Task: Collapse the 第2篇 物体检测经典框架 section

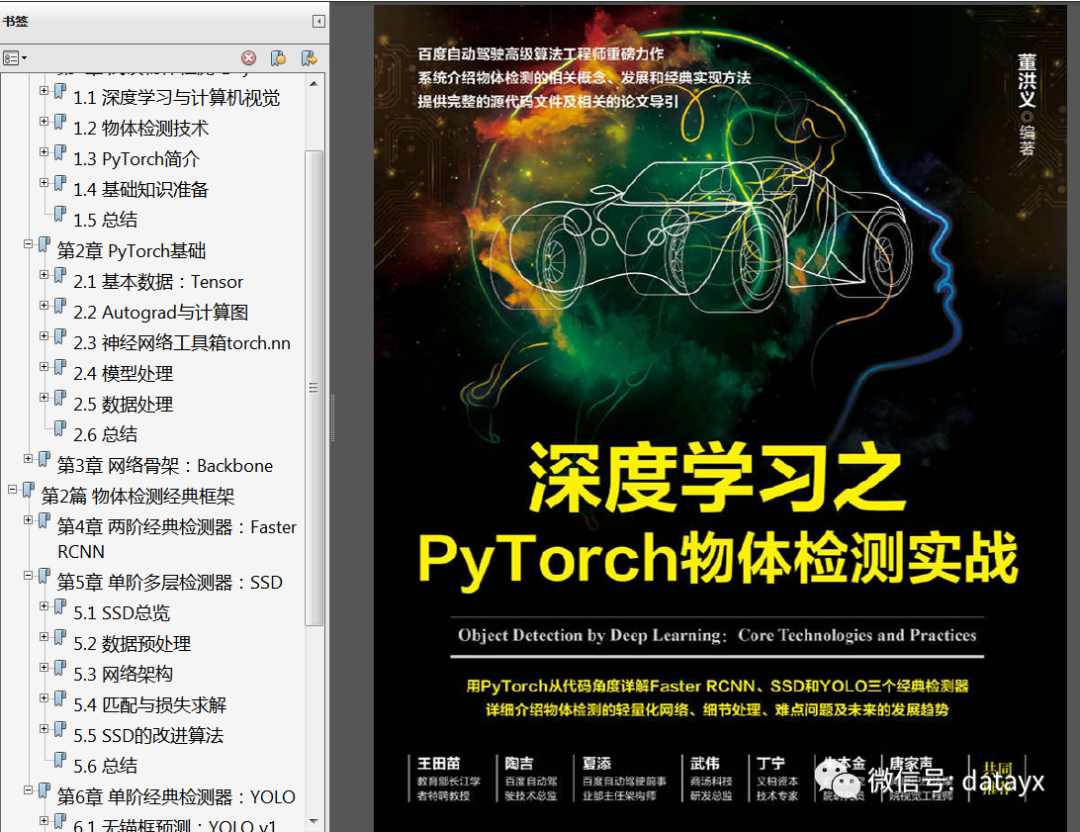Action: point(12,489)
